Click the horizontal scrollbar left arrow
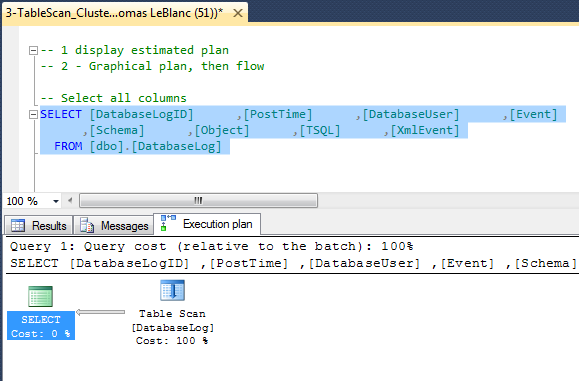 tap(70, 201)
